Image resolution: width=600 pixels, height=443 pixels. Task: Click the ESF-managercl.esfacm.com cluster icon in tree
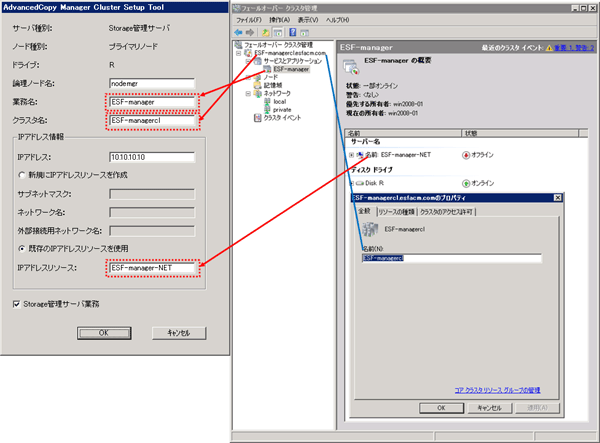point(248,53)
